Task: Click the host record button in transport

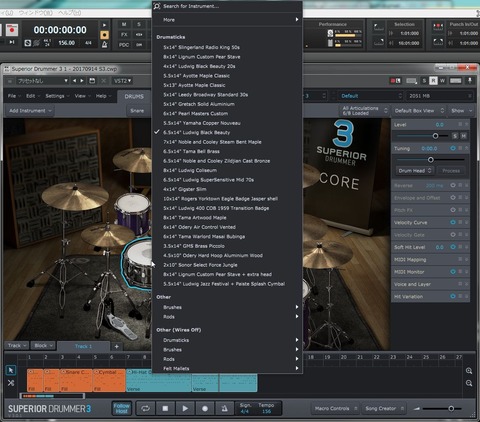Action: pyautogui.click(x=12, y=30)
